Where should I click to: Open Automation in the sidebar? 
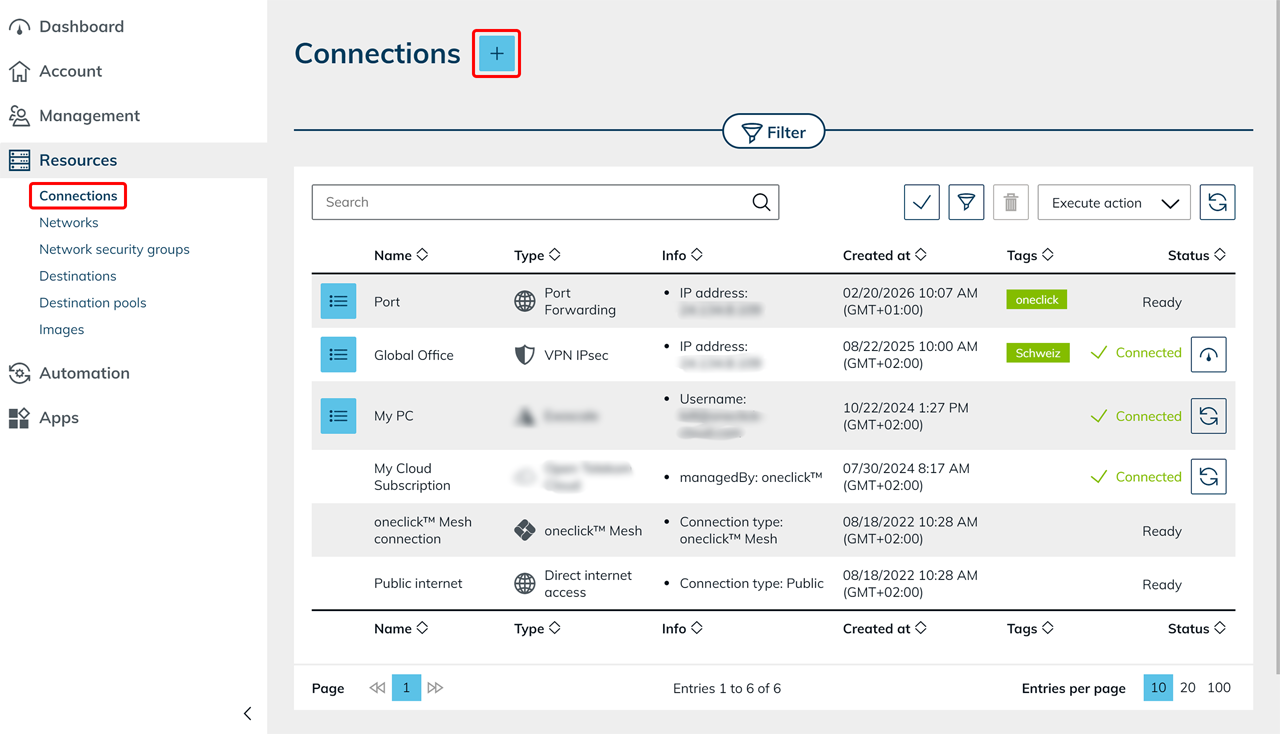coord(84,373)
